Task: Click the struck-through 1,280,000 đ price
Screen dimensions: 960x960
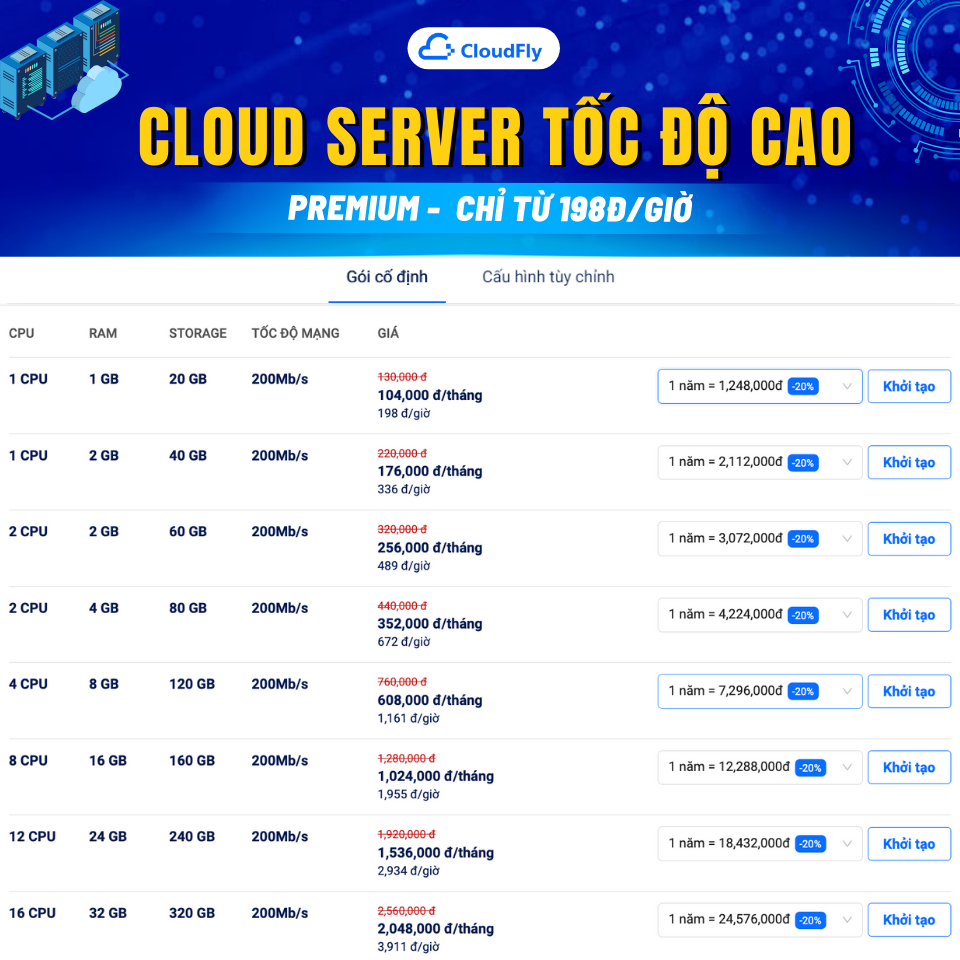Action: [x=406, y=758]
